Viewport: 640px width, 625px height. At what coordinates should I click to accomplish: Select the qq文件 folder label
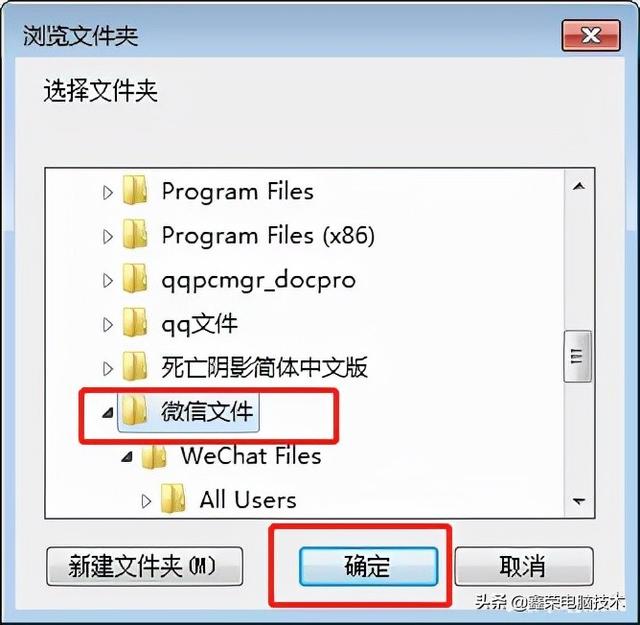pos(200,325)
